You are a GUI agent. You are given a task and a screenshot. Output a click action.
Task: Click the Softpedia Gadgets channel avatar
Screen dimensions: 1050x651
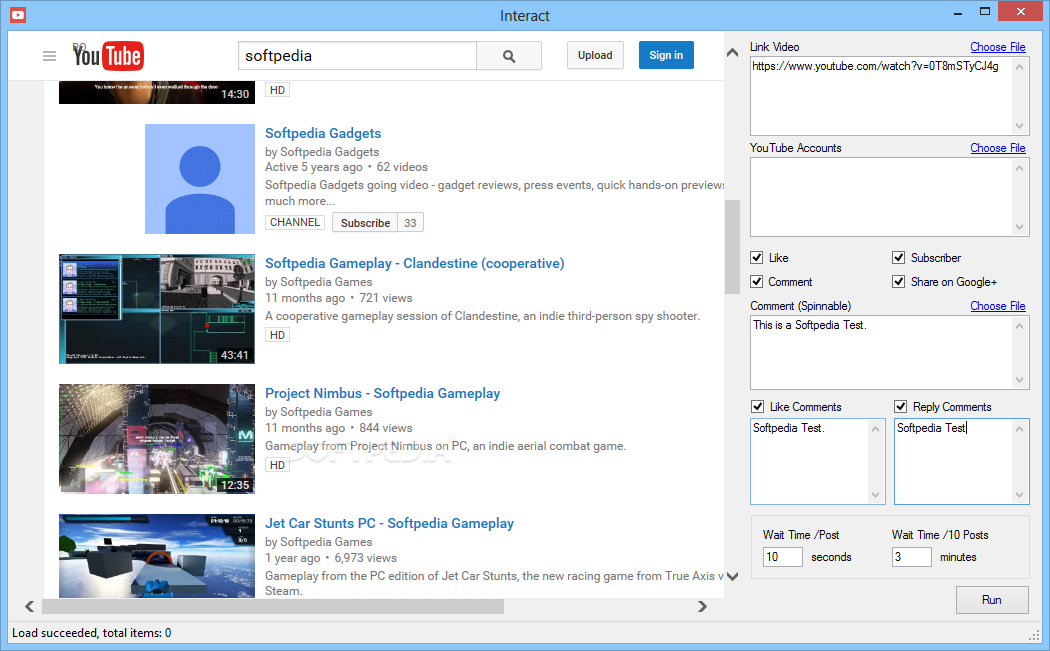pos(200,179)
